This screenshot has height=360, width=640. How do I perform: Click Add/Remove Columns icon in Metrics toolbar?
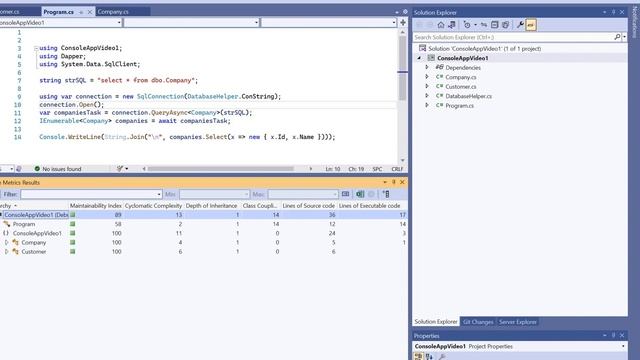pyautogui.click(x=386, y=194)
